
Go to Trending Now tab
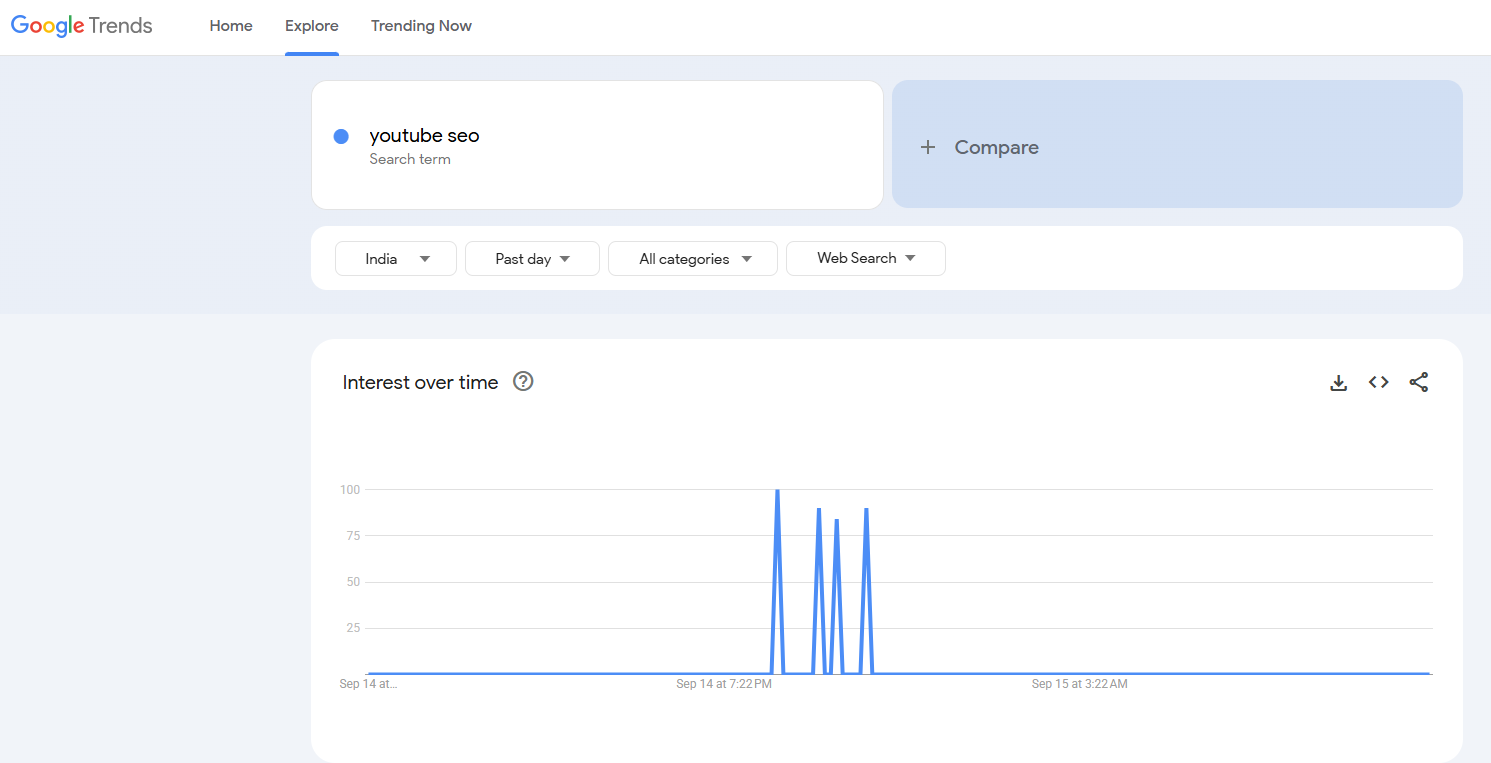(x=421, y=26)
